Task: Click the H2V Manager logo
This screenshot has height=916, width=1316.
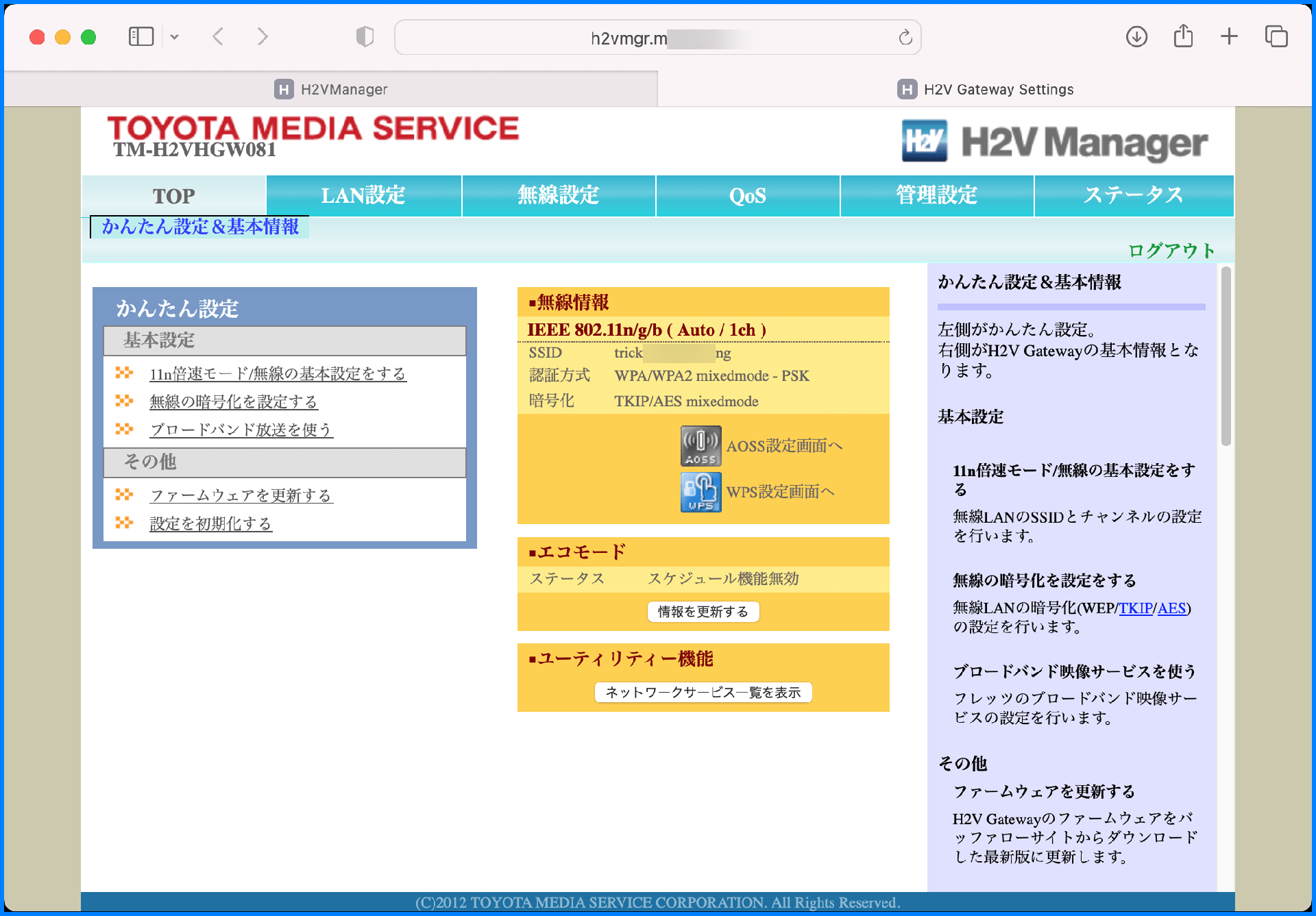Action: [1055, 142]
